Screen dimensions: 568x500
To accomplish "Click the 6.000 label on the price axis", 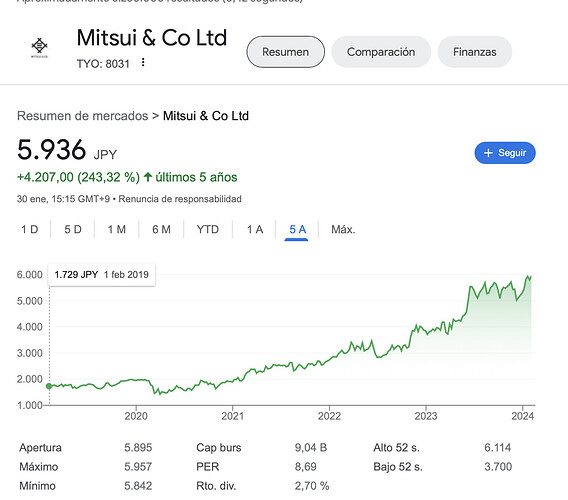I will [x=30, y=275].
